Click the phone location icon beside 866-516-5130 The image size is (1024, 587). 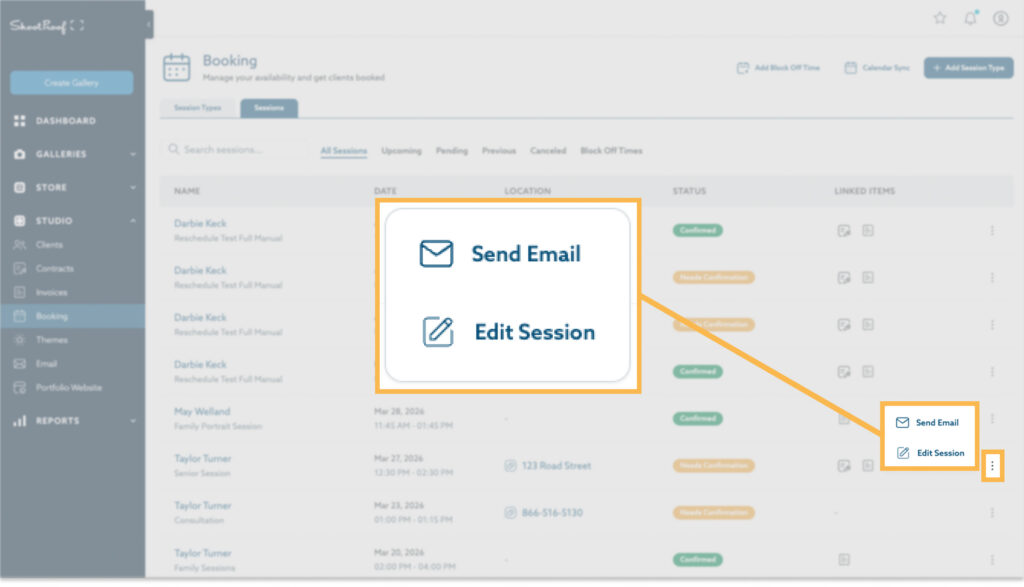click(510, 513)
